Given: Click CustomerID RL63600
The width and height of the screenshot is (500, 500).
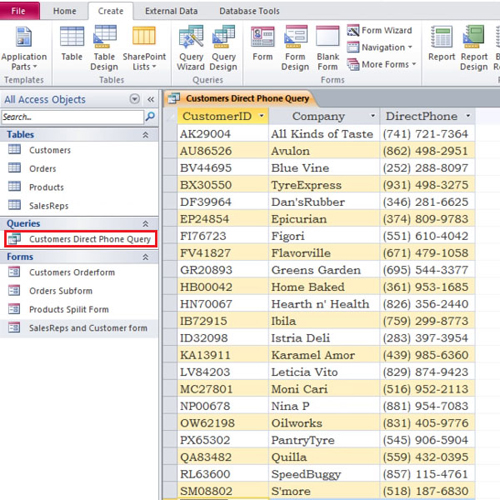Looking at the screenshot, I should [x=223, y=474].
